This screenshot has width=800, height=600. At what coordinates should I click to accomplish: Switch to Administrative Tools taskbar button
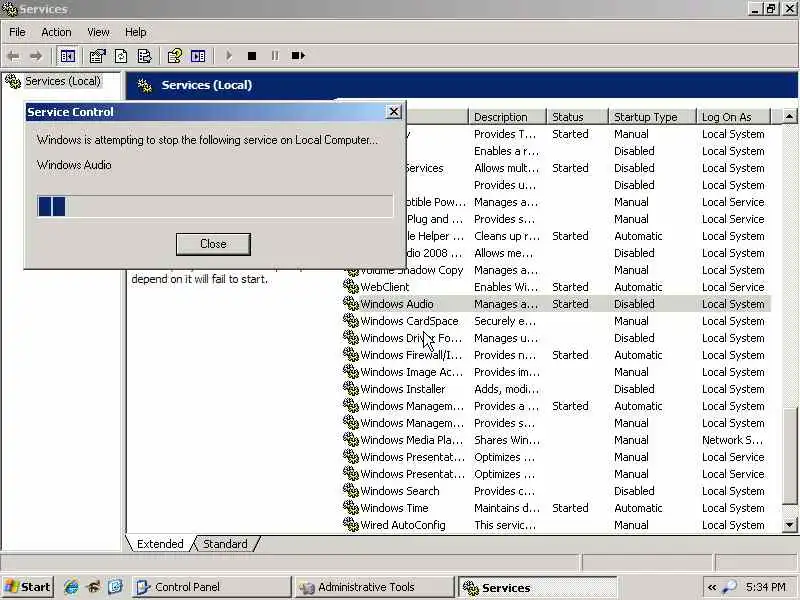tap(374, 587)
